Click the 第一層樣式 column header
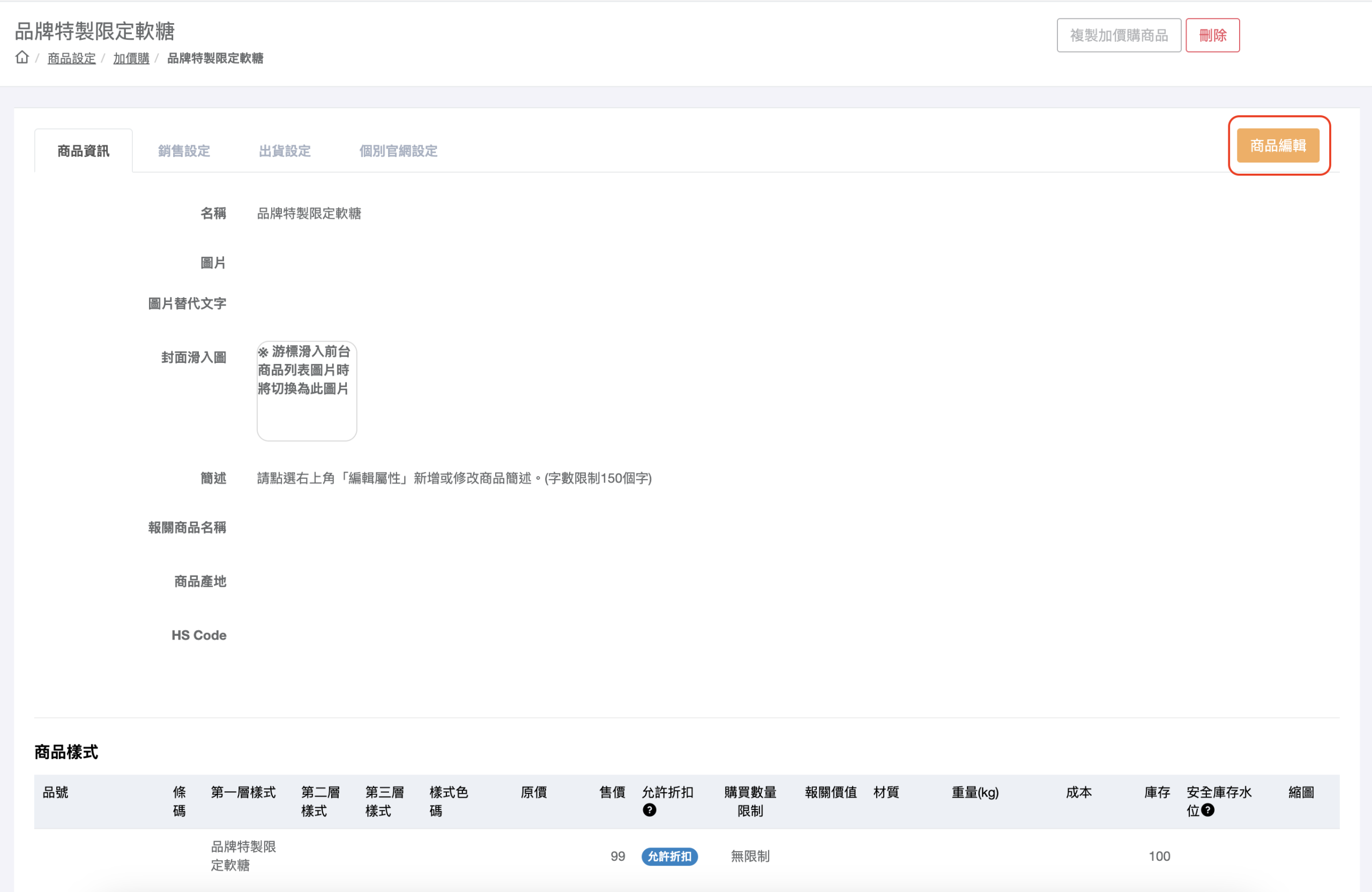1372x892 pixels. pyautogui.click(x=243, y=792)
